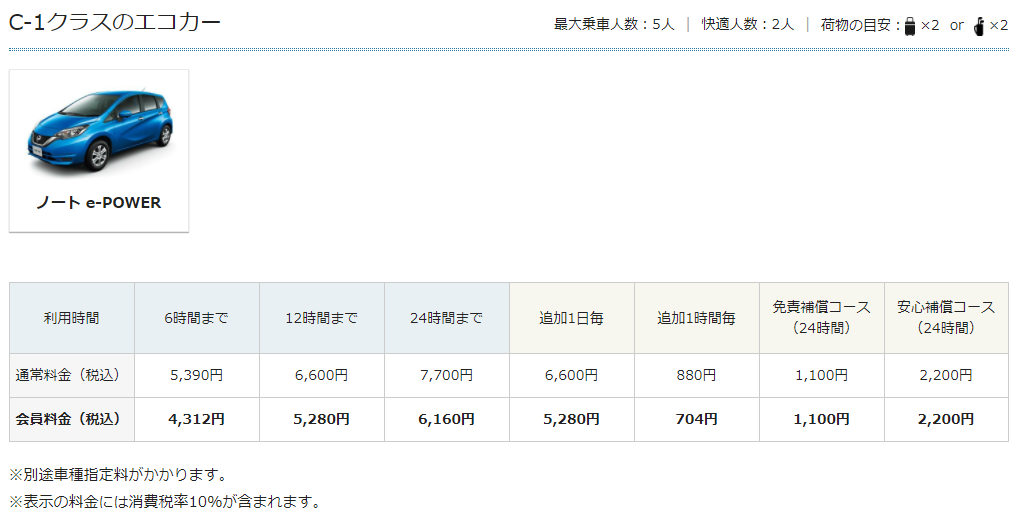The image size is (1020, 515).
Task: Choose the 24時間まで column header
Action: tap(446, 318)
